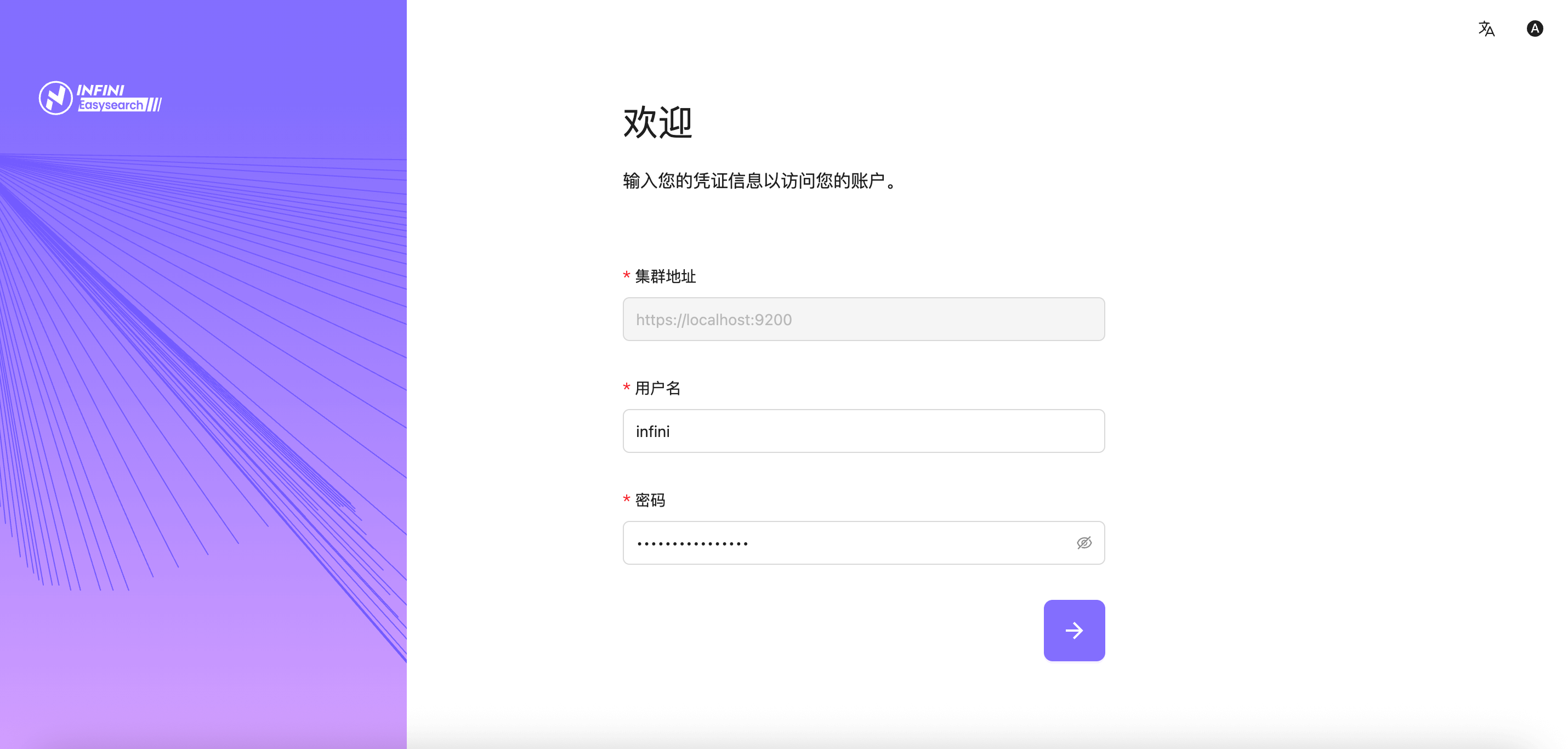Submit the credentials with the arrow button
The height and width of the screenshot is (749, 1568).
click(x=1073, y=630)
